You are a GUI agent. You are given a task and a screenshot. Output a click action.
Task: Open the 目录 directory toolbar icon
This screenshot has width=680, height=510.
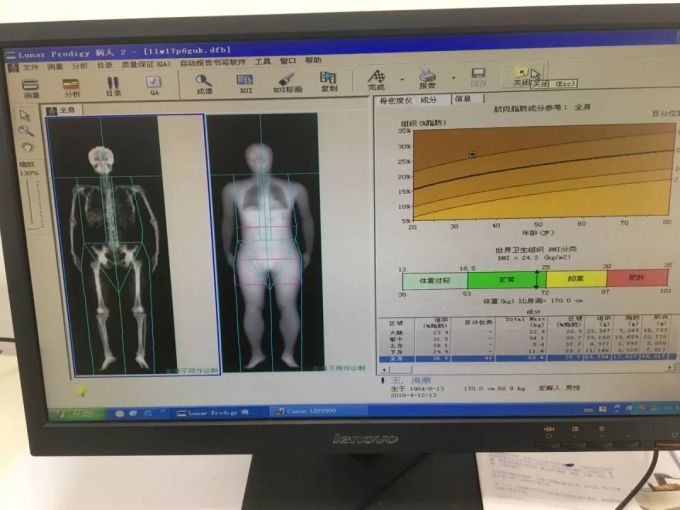pyautogui.click(x=113, y=86)
